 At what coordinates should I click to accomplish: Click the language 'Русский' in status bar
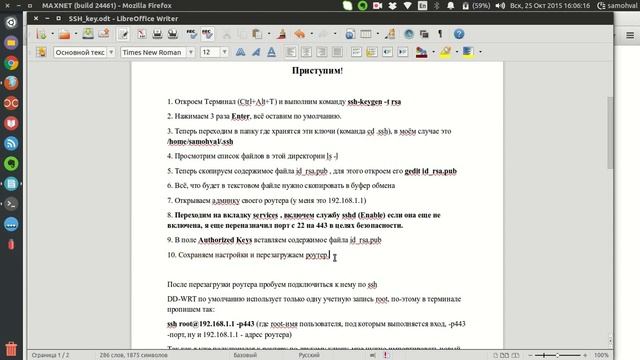click(x=309, y=355)
